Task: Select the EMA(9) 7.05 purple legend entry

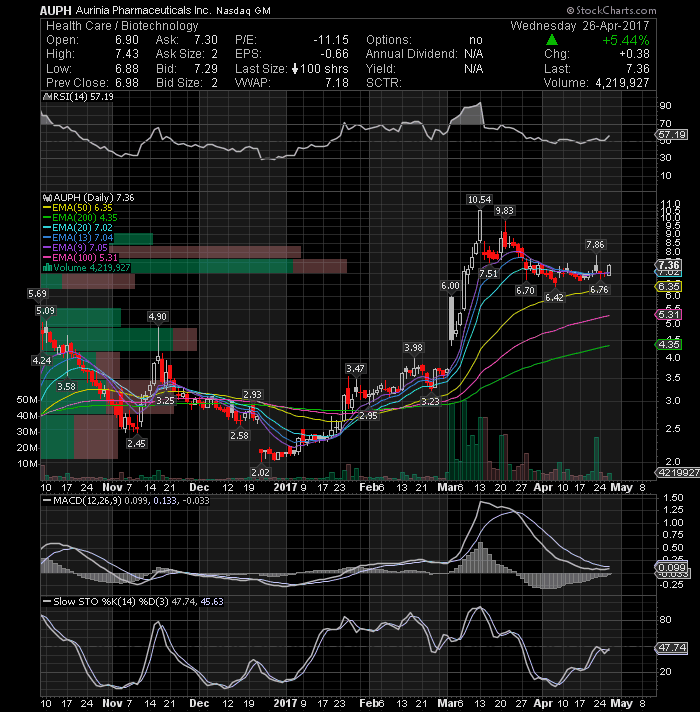Action: click(x=75, y=247)
